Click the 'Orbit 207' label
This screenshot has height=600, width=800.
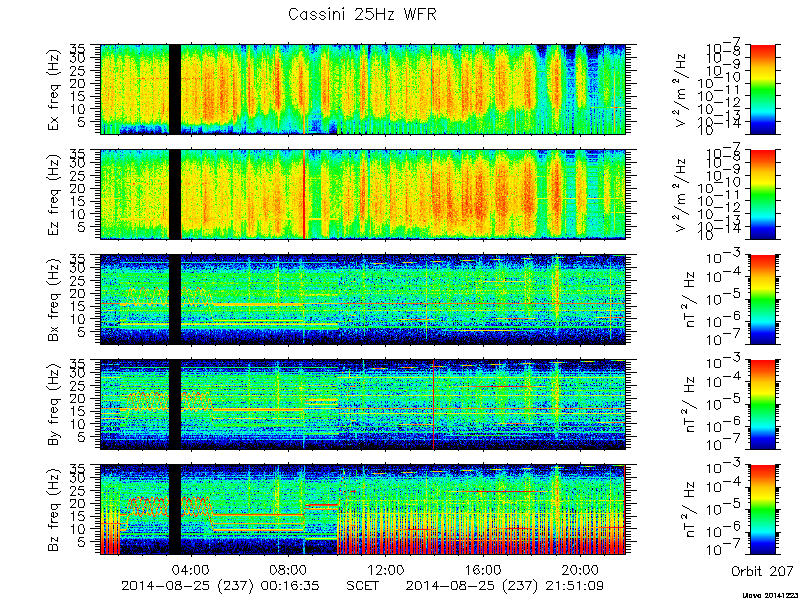click(762, 570)
